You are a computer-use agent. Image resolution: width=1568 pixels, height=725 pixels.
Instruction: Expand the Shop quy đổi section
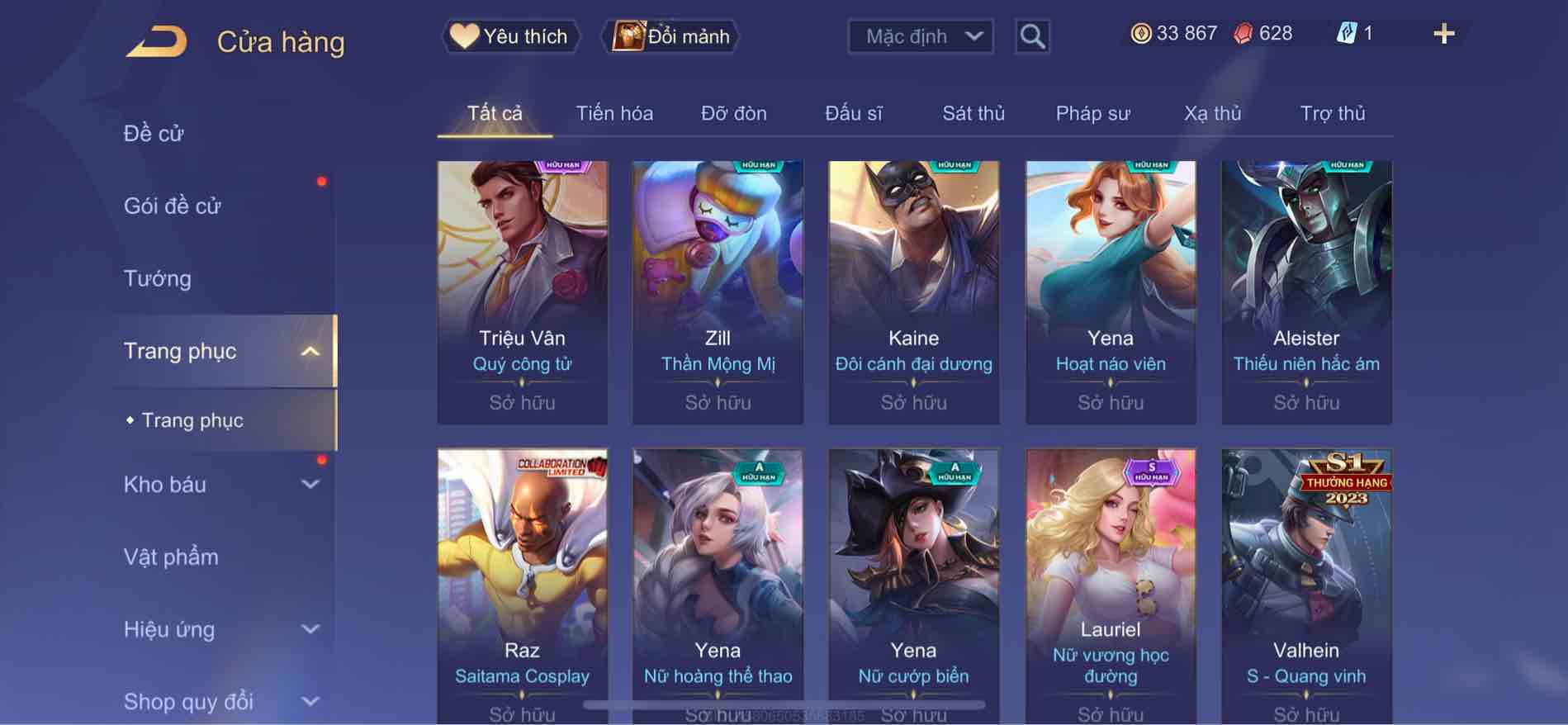[x=310, y=702]
